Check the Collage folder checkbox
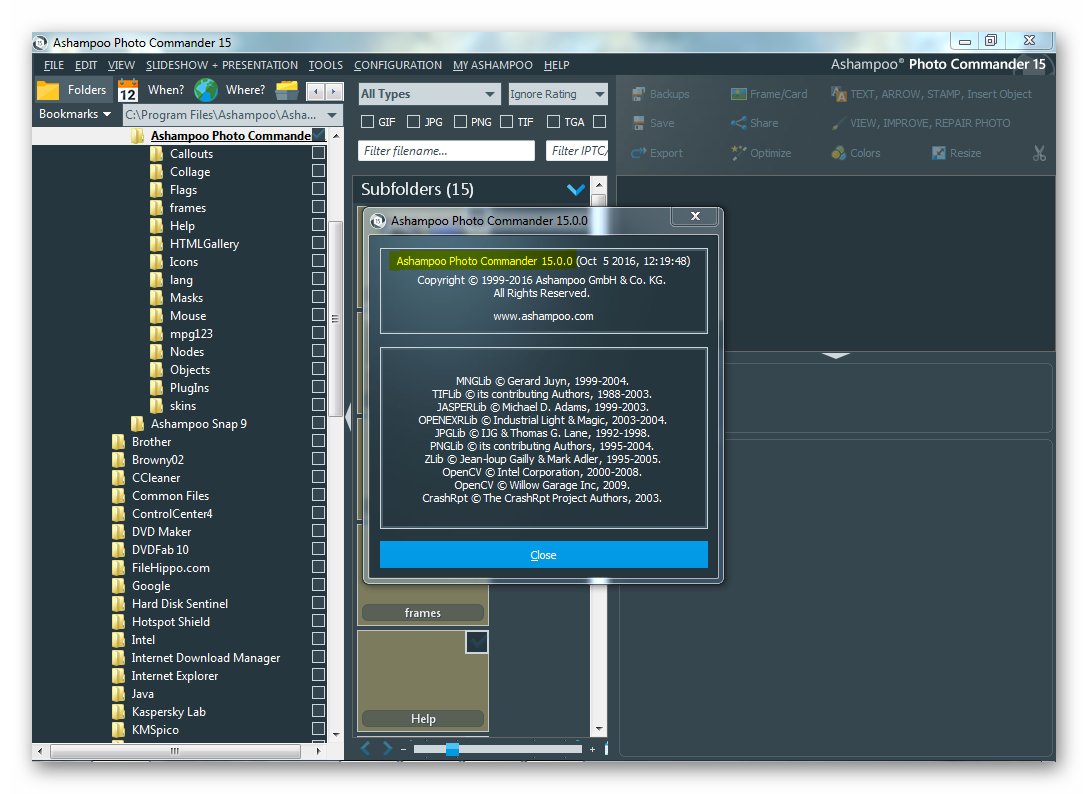The height and width of the screenshot is (794, 1088). 318,171
